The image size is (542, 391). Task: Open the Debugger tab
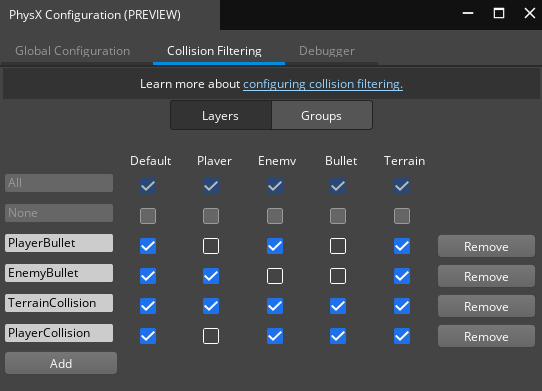(x=327, y=51)
